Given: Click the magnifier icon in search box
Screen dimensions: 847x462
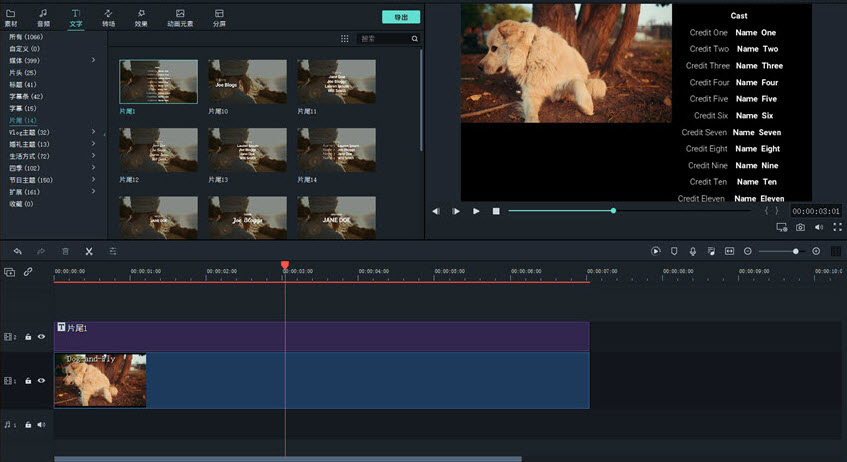Looking at the screenshot, I should 415,39.
